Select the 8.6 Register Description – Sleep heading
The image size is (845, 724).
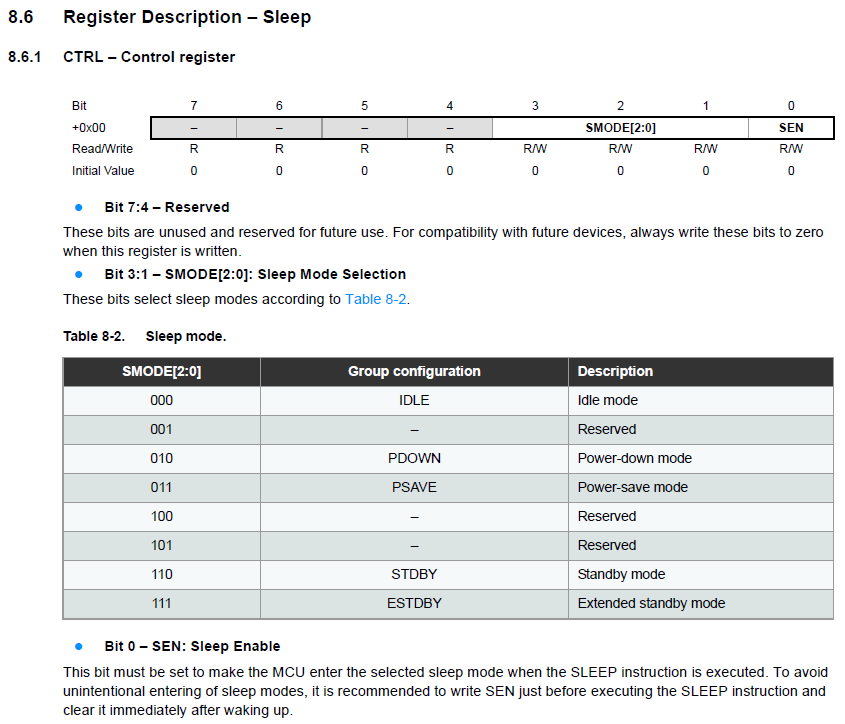click(x=160, y=17)
